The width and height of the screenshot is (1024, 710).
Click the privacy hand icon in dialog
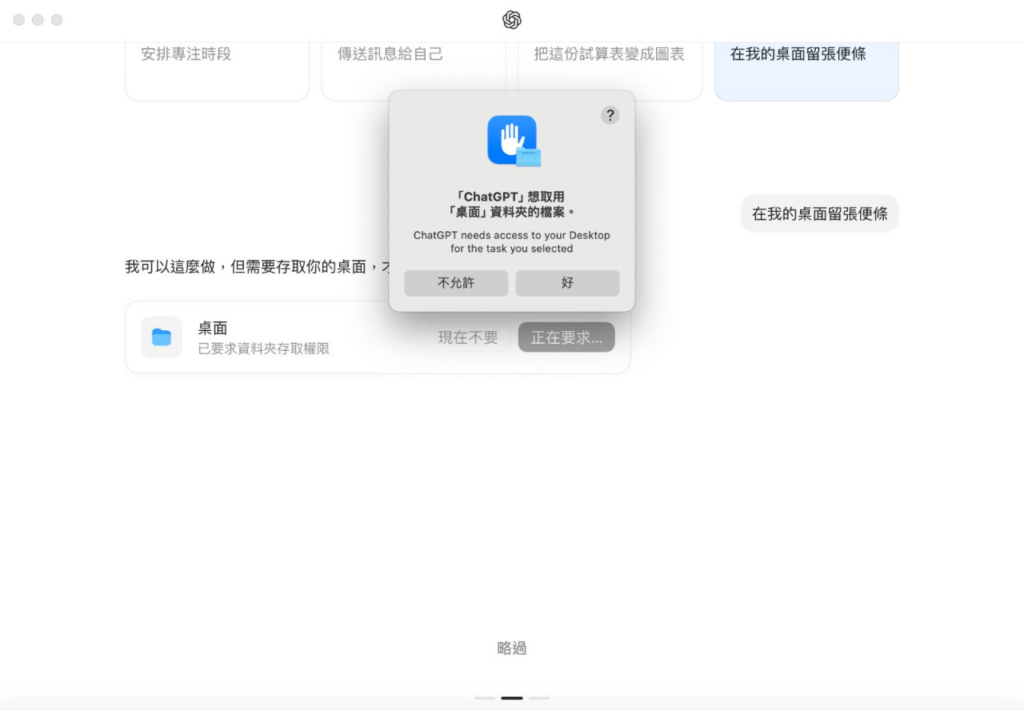(x=513, y=141)
